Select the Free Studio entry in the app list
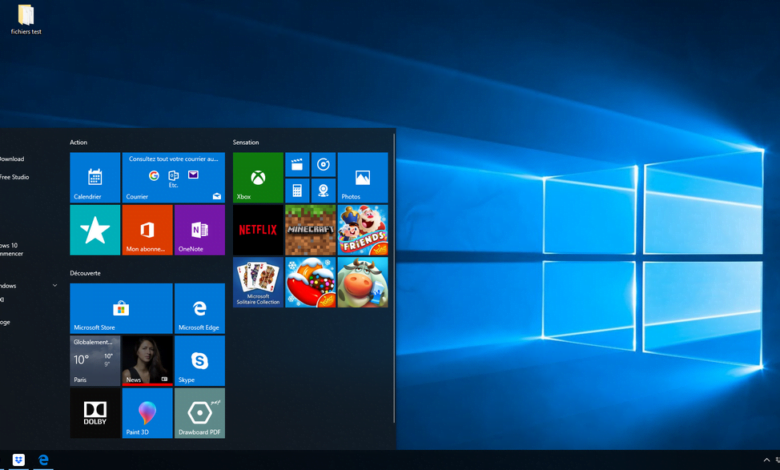The width and height of the screenshot is (780, 470). [x=14, y=177]
